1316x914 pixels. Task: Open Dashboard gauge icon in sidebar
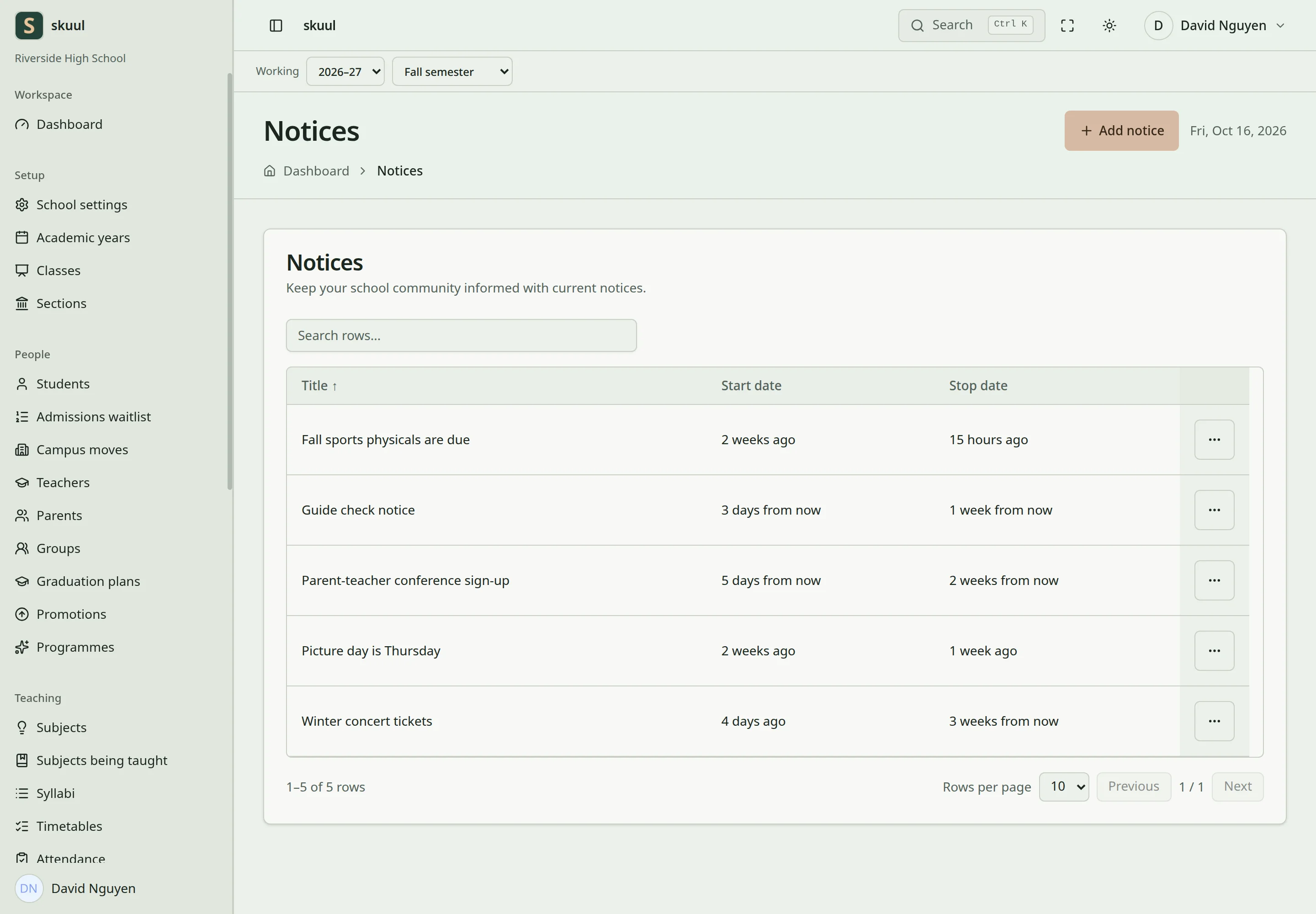pos(22,124)
